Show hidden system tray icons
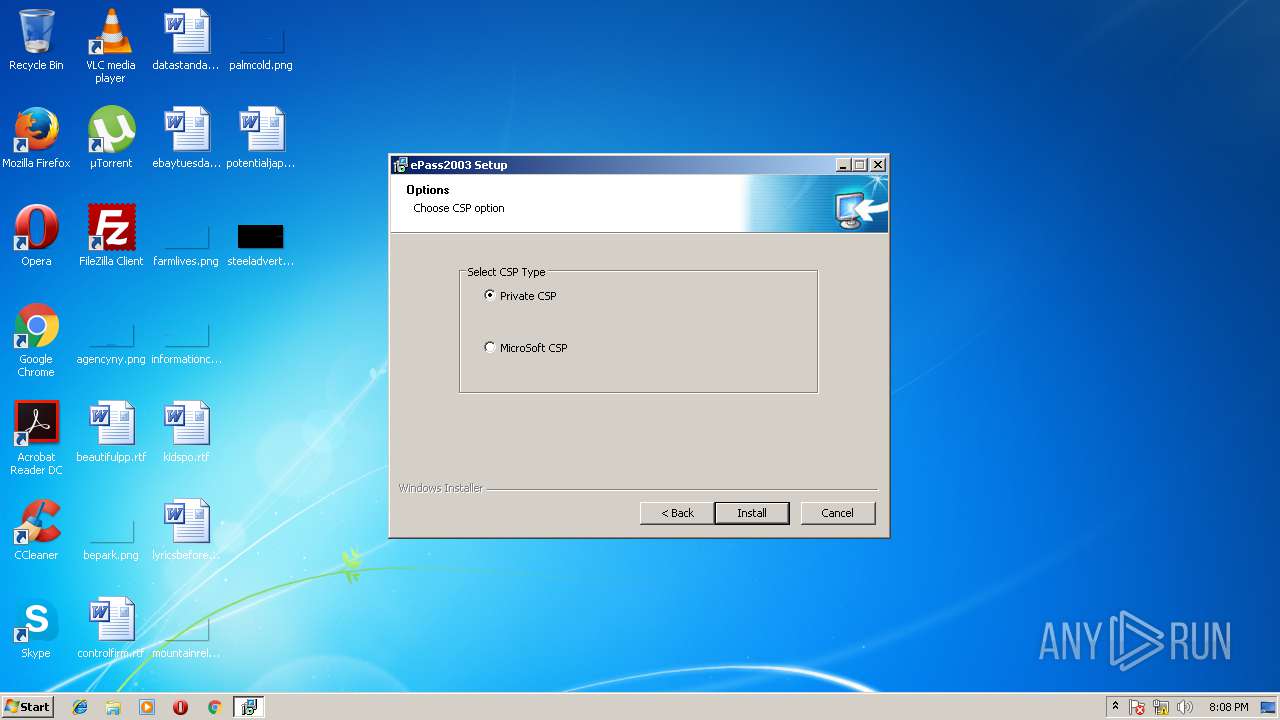 [1115, 707]
